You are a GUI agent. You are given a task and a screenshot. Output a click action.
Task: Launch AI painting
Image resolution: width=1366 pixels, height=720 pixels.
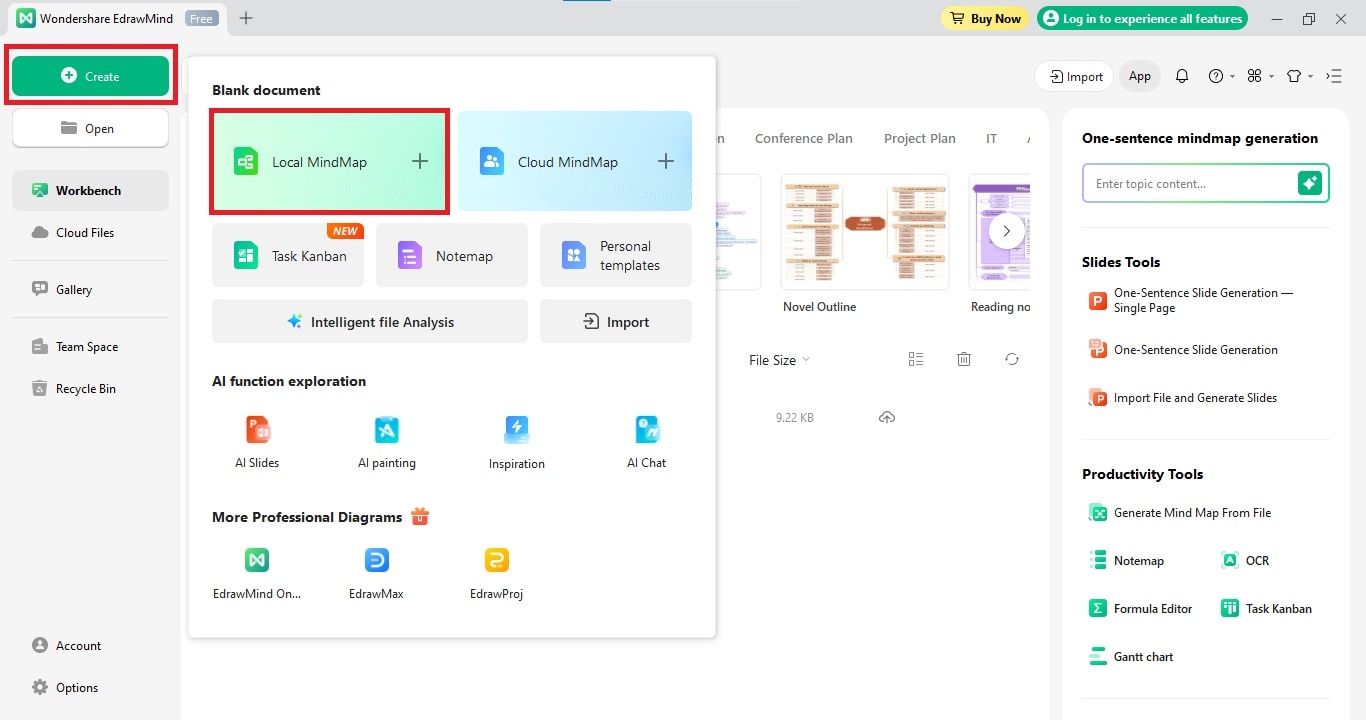click(387, 442)
